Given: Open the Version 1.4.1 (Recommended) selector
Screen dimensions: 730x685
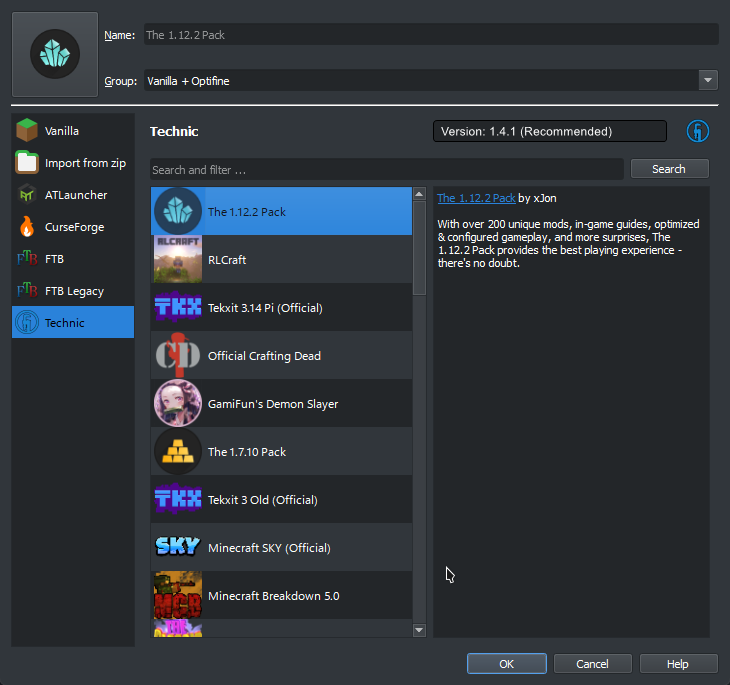Looking at the screenshot, I should (x=549, y=131).
